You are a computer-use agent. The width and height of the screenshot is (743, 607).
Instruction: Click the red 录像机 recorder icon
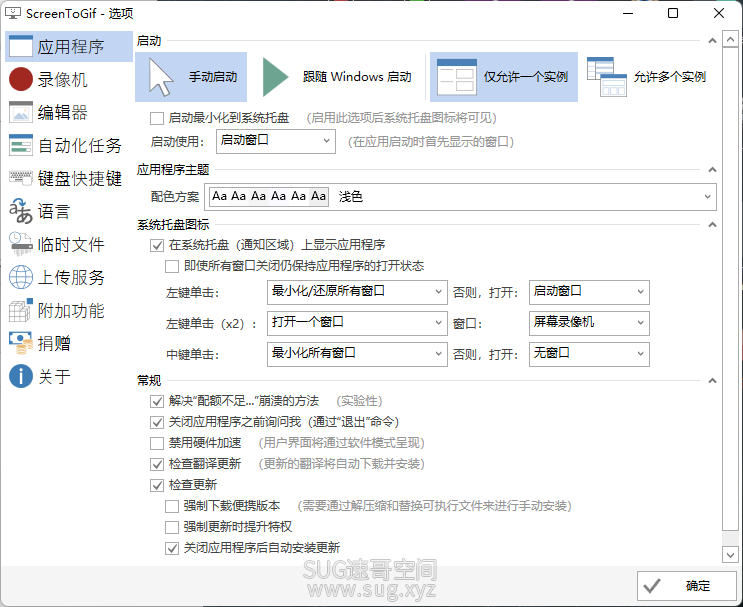click(x=21, y=79)
